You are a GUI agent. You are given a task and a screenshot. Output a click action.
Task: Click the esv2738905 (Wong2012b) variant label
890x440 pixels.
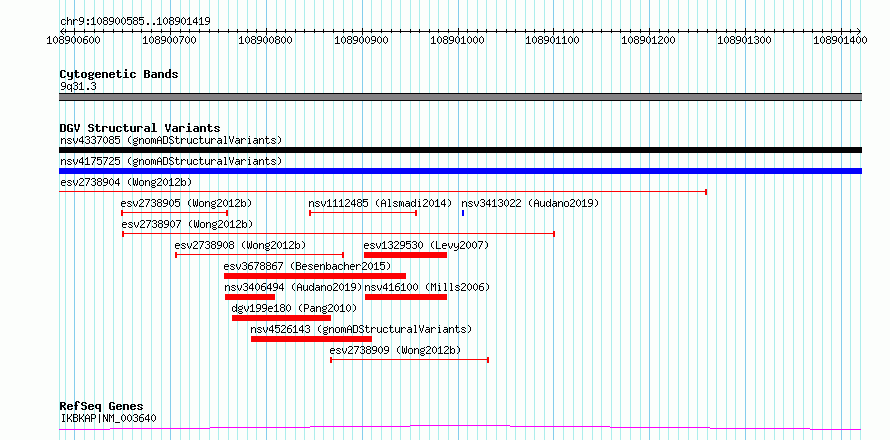pyautogui.click(x=186, y=203)
